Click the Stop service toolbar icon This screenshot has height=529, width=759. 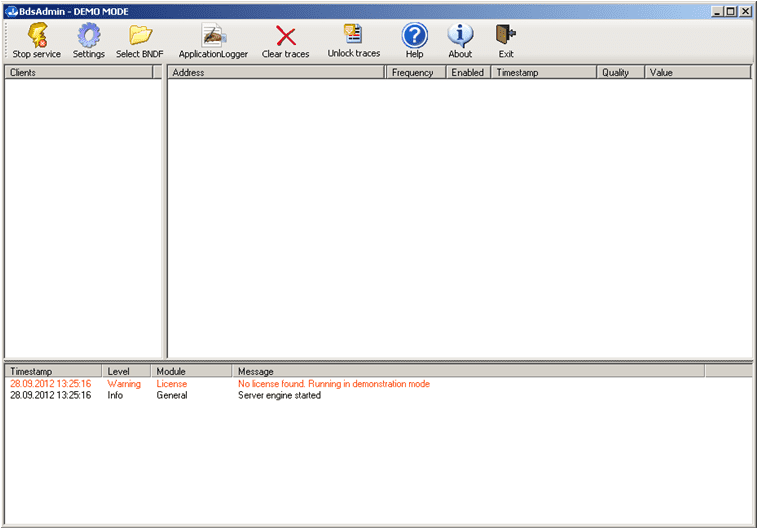(36, 37)
